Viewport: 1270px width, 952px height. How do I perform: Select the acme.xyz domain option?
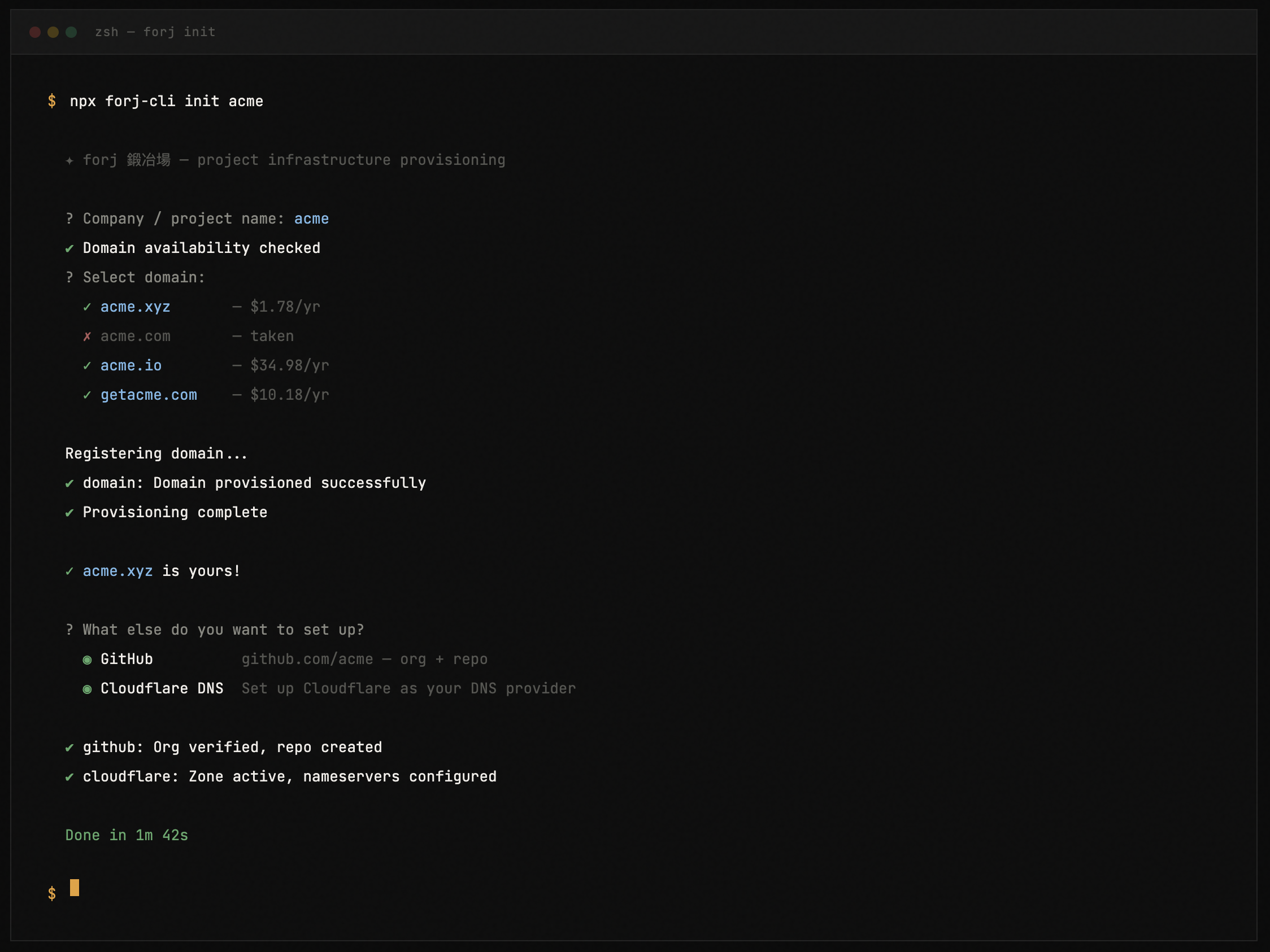pos(136,307)
